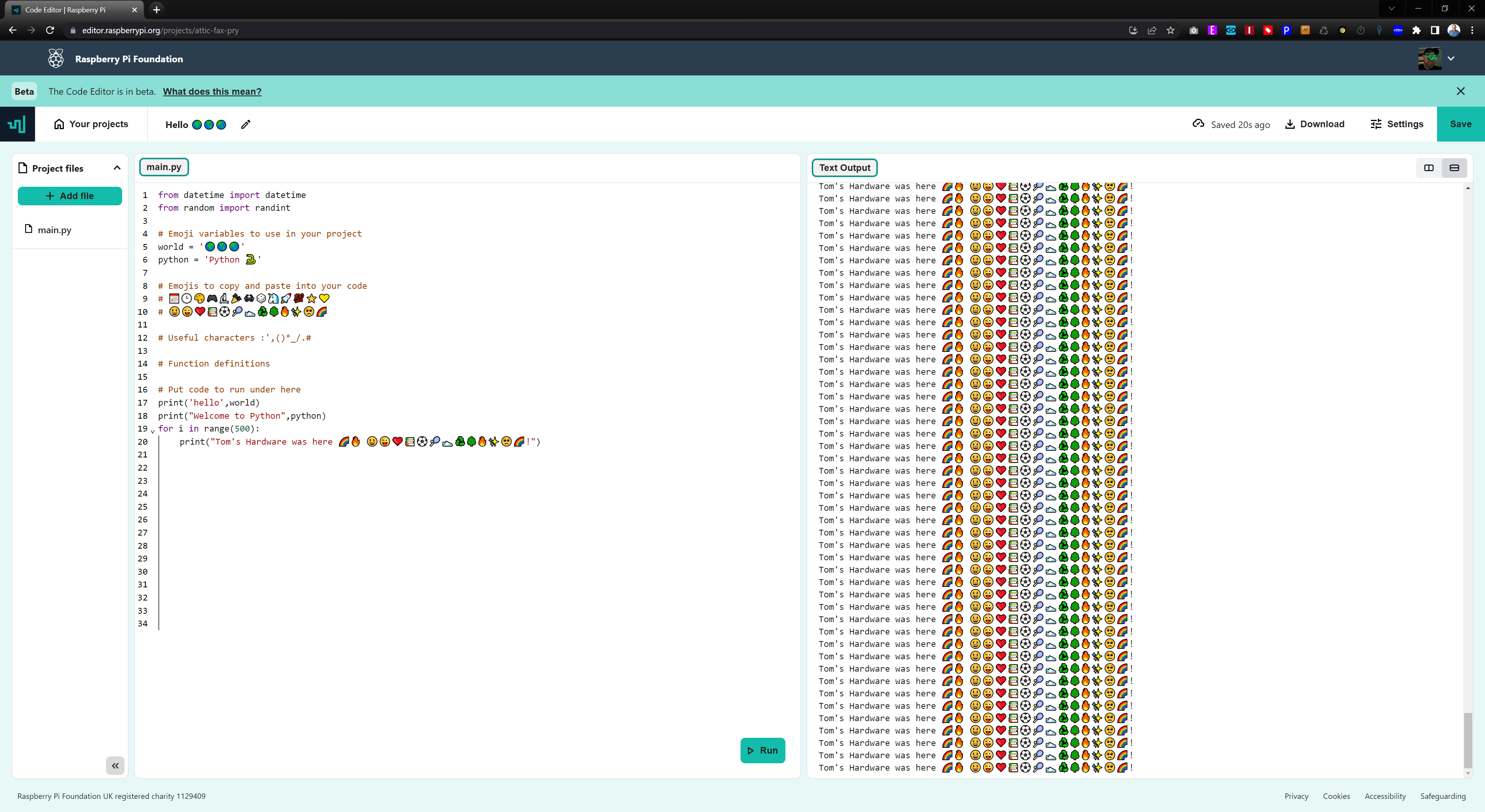
Task: Switch output to stacked layout view
Action: [1454, 168]
